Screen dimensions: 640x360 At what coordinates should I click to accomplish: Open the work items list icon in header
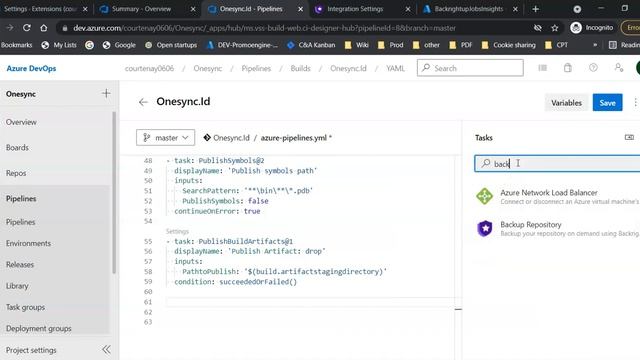tap(542, 68)
